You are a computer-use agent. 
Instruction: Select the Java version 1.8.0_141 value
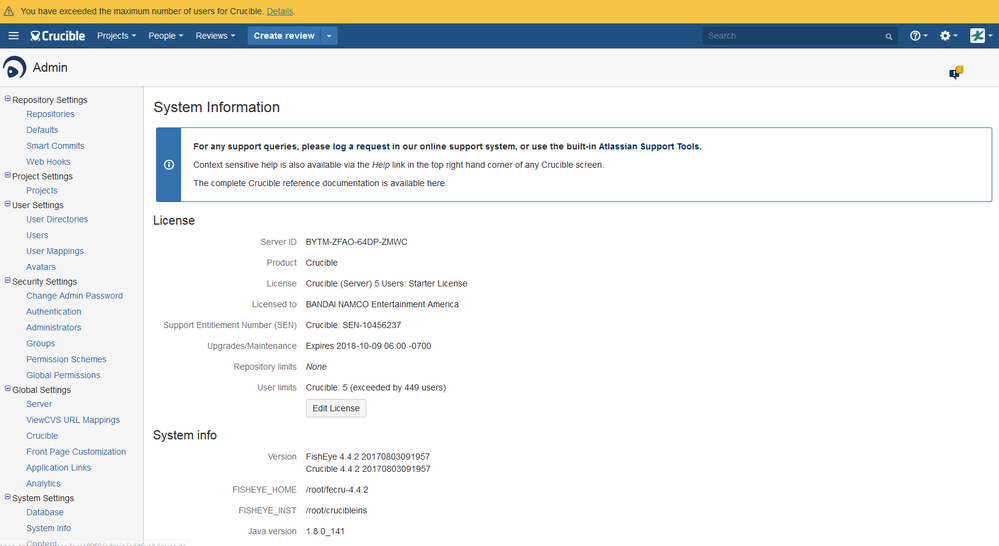point(325,531)
